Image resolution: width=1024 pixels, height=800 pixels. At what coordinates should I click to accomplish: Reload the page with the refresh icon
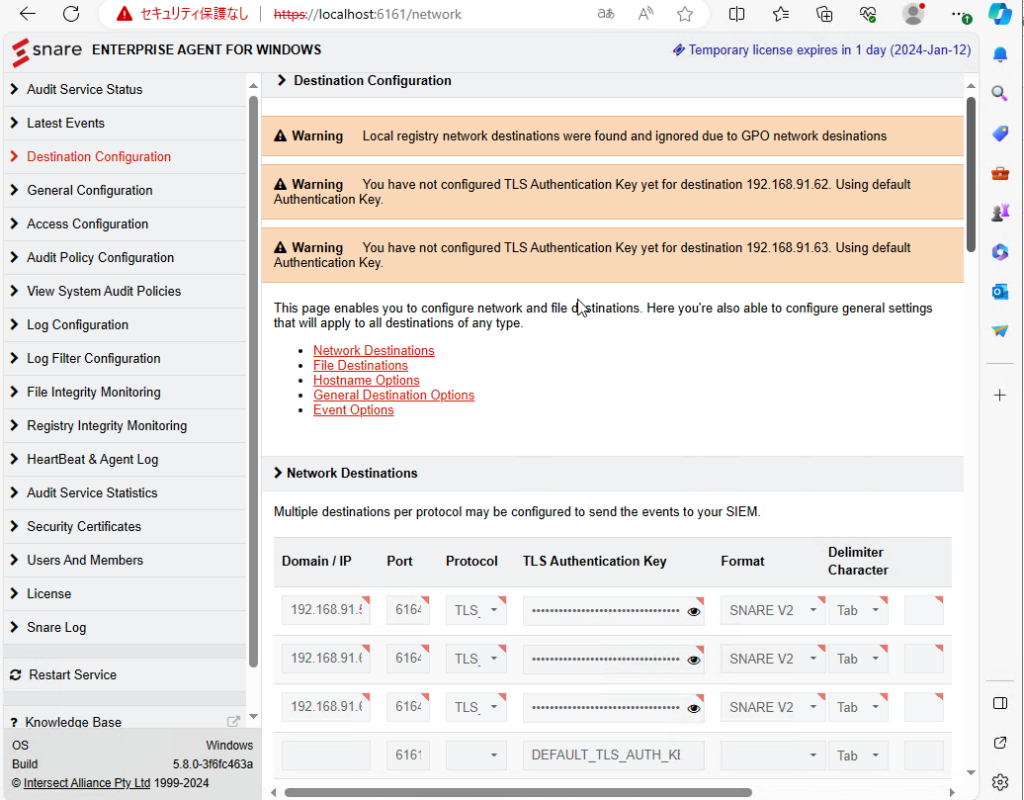click(71, 14)
